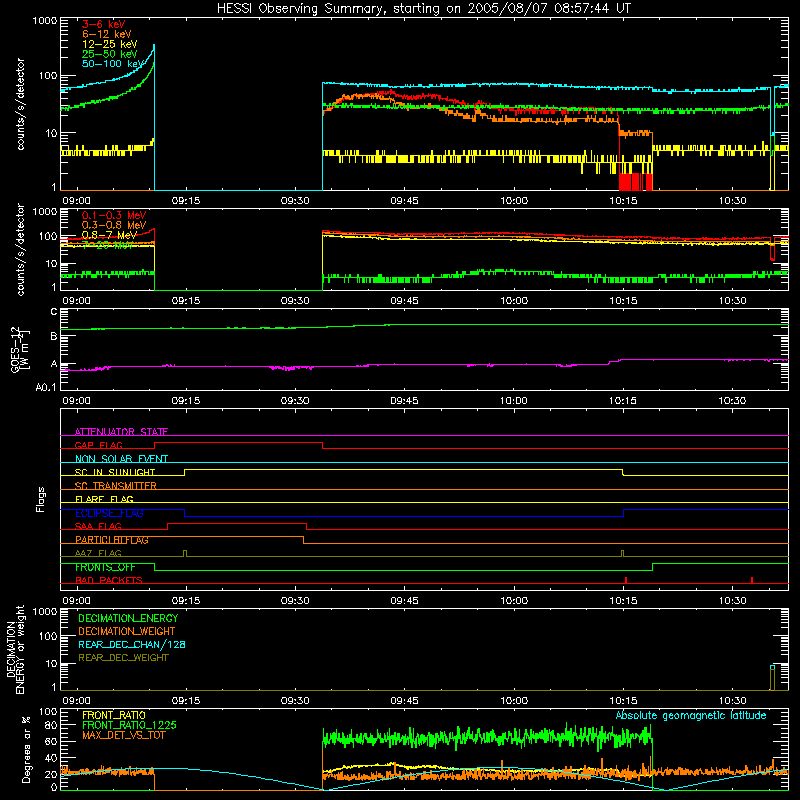Click the HESSI Observing Summary title

pos(423,9)
